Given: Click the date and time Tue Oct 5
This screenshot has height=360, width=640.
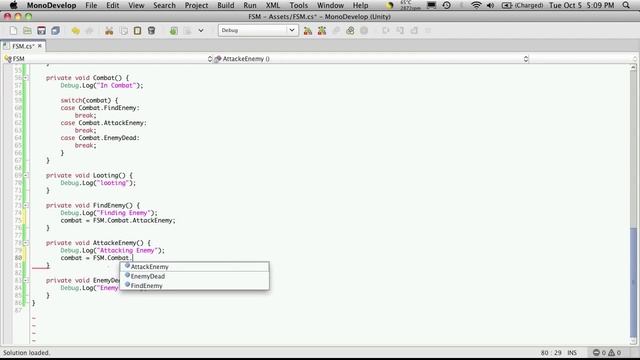Looking at the screenshot, I should 582,5.
